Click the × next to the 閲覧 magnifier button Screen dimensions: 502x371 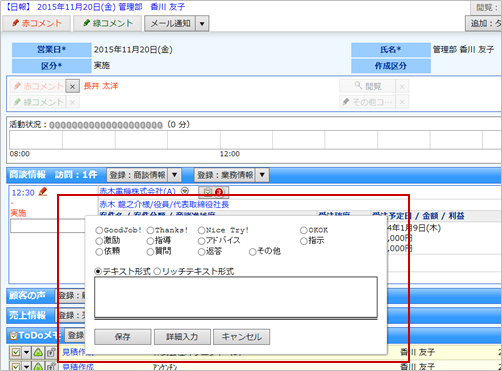402,86
